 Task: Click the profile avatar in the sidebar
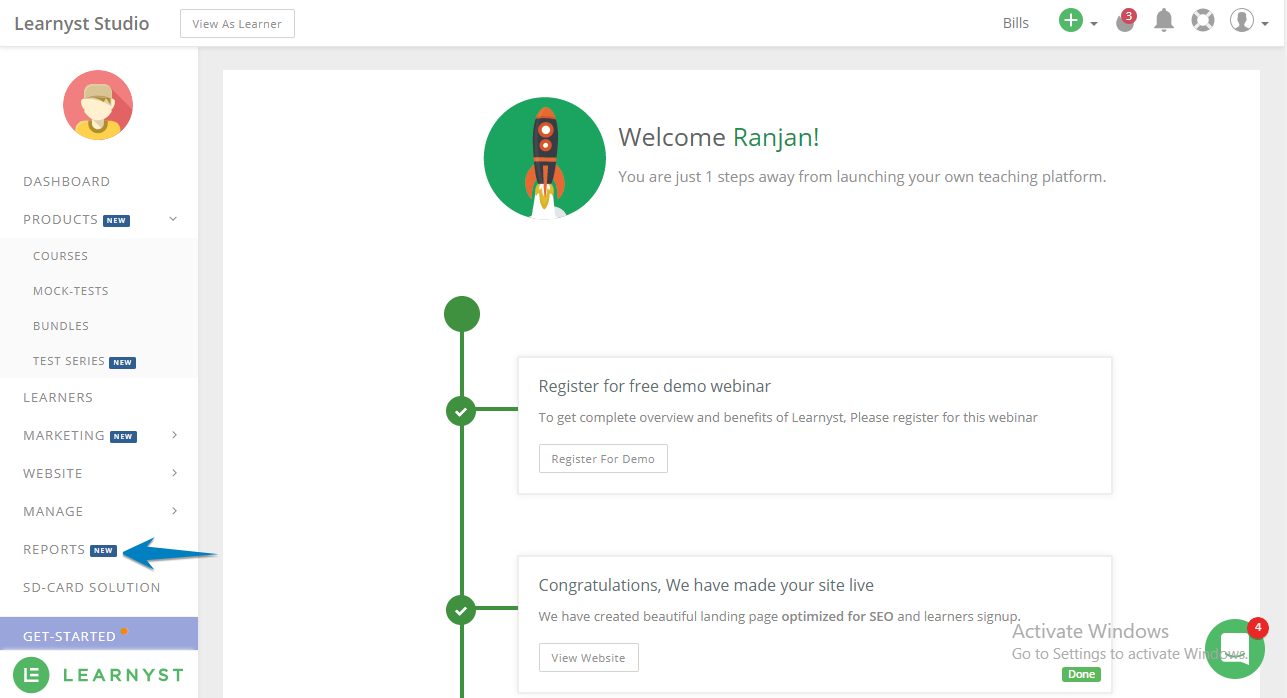click(98, 105)
